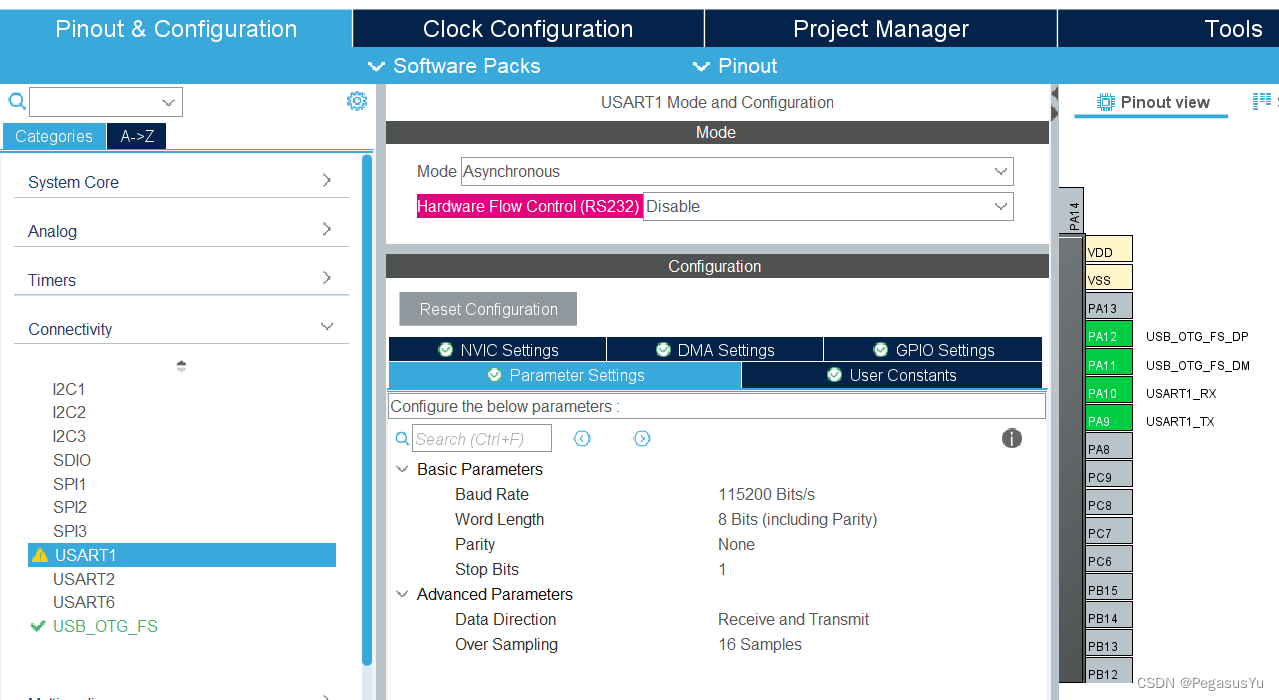Select the PA10 USART1_RX pin
Viewport: 1279px width, 700px height.
click(x=1108, y=393)
